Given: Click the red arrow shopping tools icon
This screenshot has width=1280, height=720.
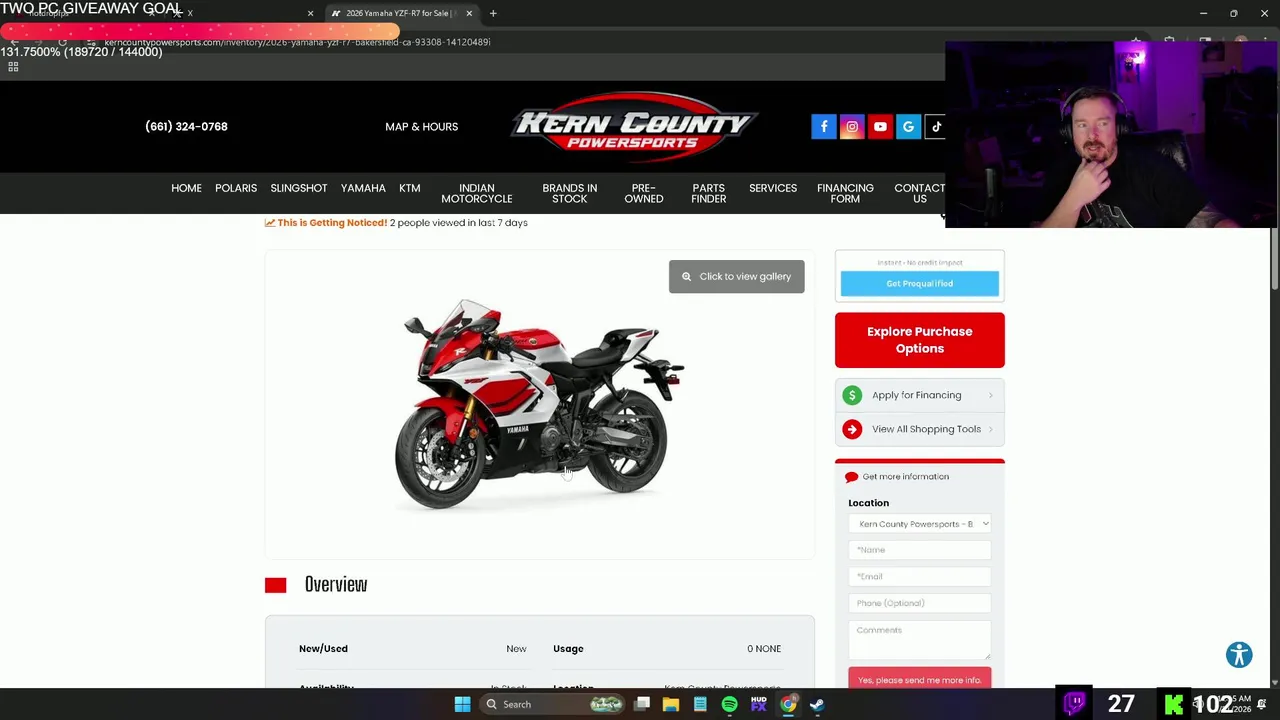Looking at the screenshot, I should (852, 429).
